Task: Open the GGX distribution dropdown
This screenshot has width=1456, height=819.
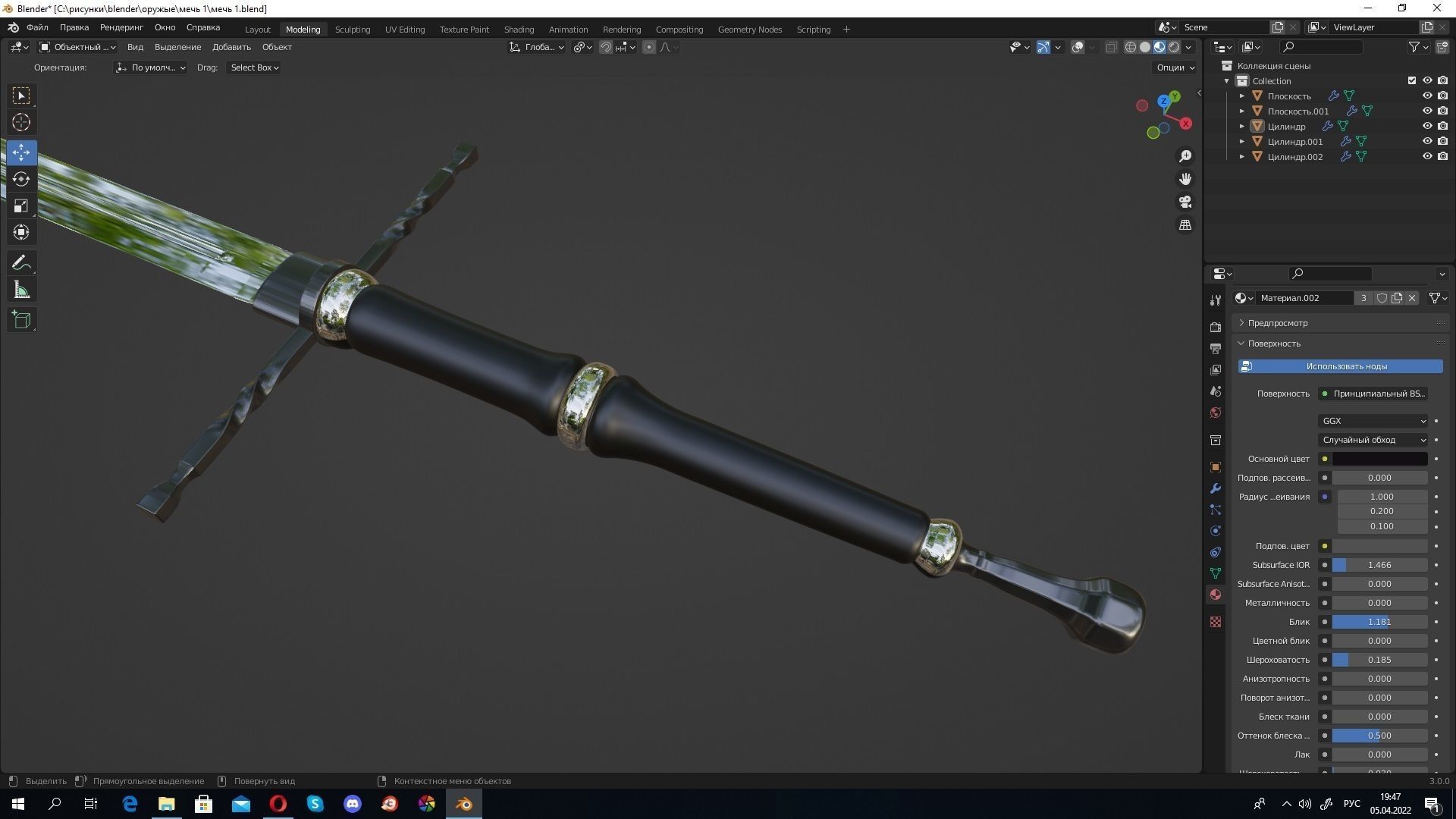Action: 1373,421
